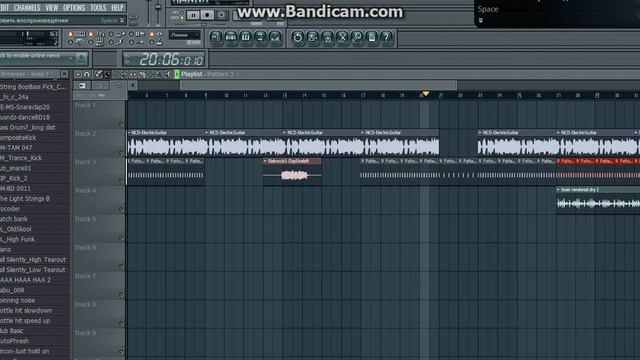Open the OPTIONS menu
The height and width of the screenshot is (360, 640).
[74, 7]
